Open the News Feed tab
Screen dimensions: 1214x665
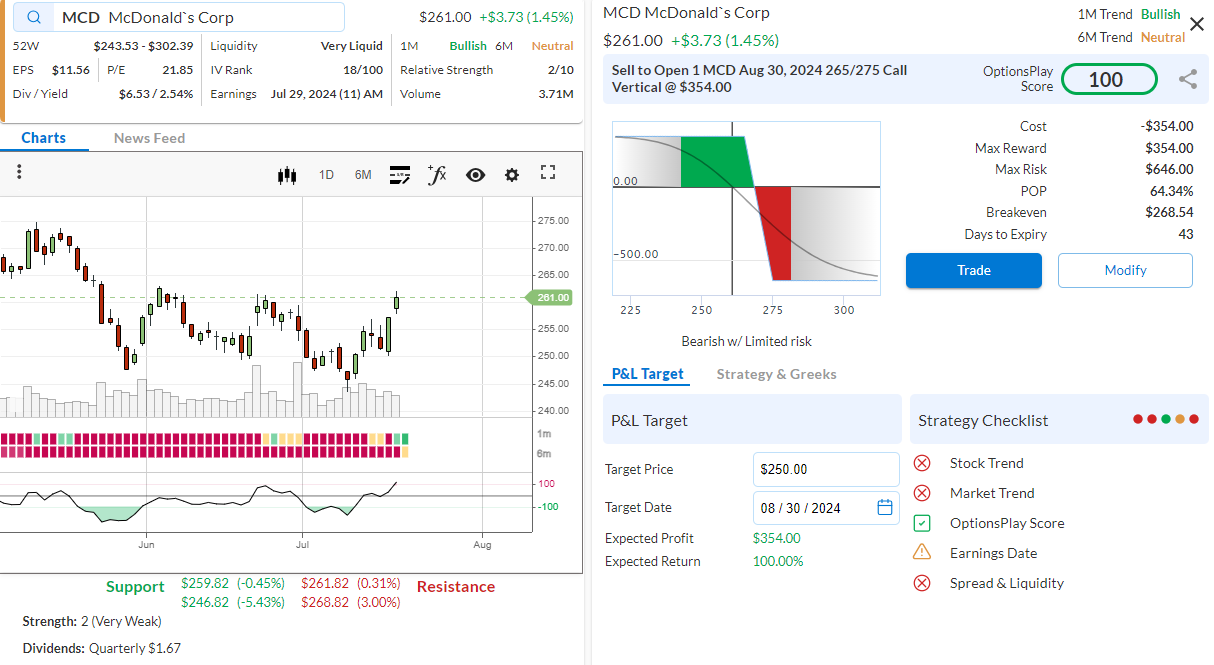[x=149, y=138]
